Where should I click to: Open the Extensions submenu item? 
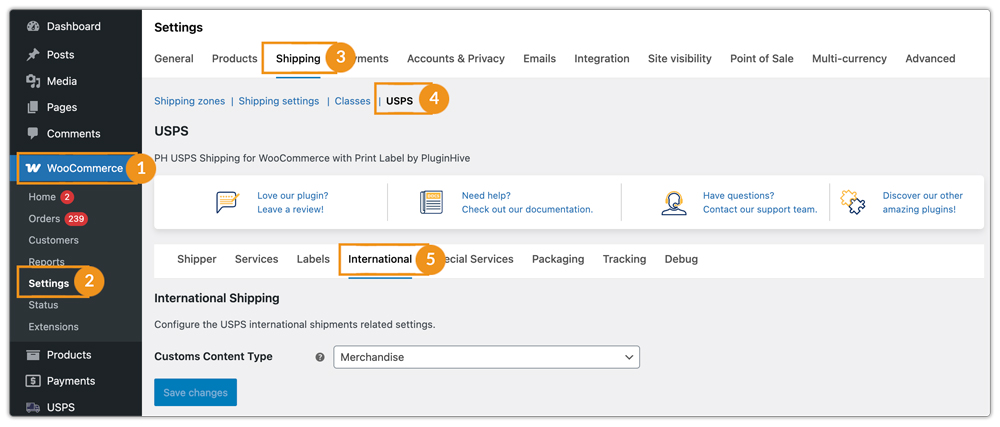(54, 327)
